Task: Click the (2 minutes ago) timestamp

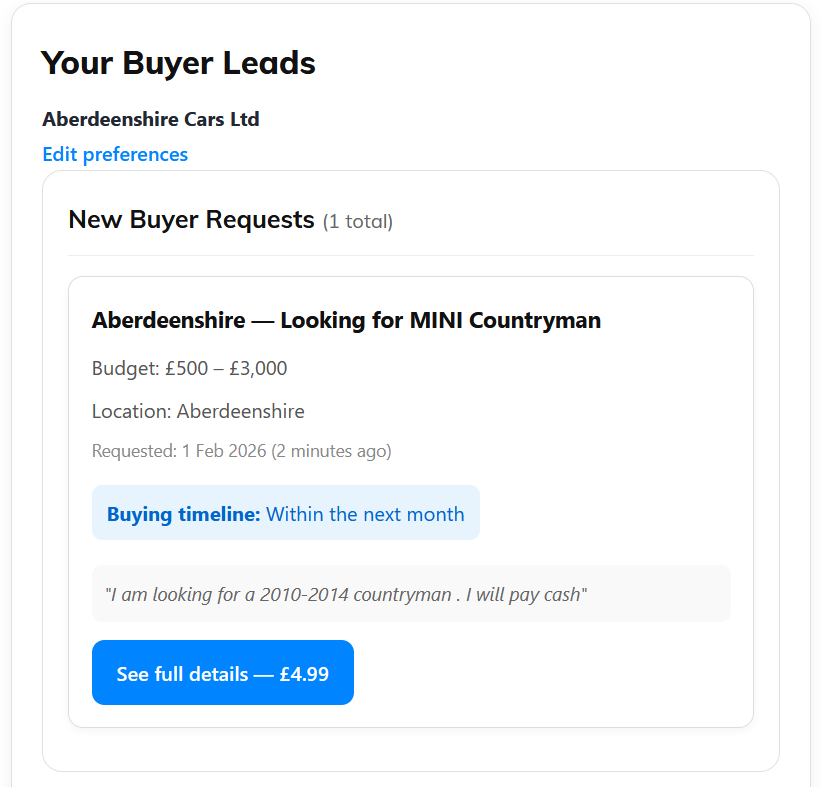Action: point(331,451)
